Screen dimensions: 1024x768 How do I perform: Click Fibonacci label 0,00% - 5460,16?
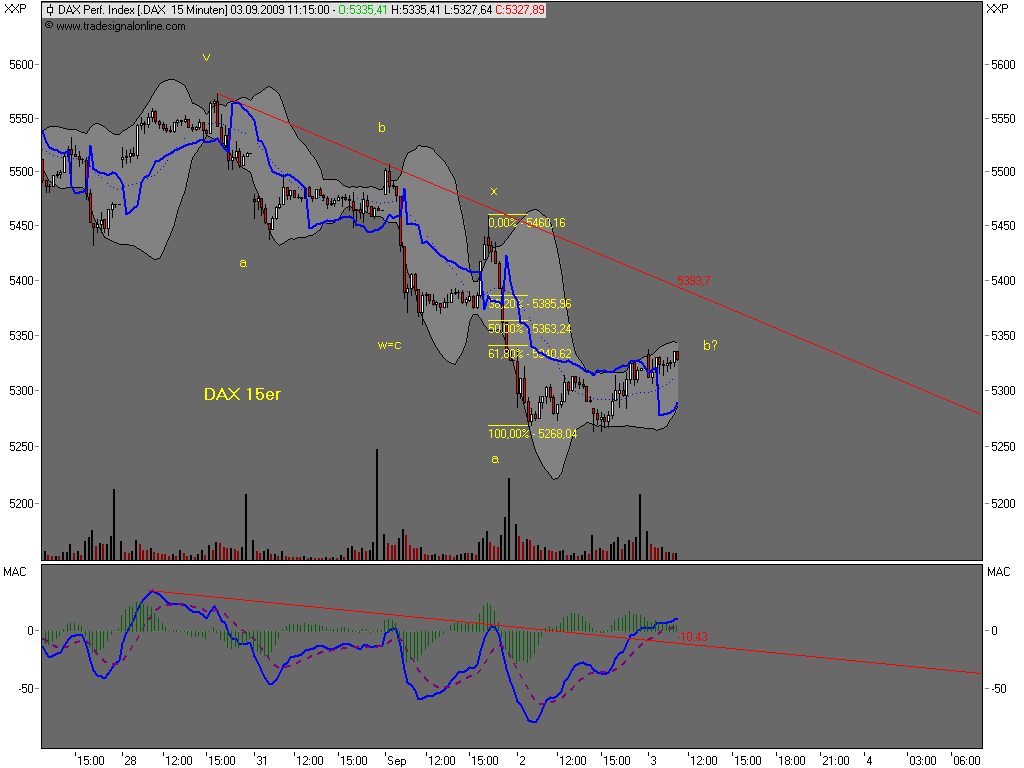pos(527,223)
